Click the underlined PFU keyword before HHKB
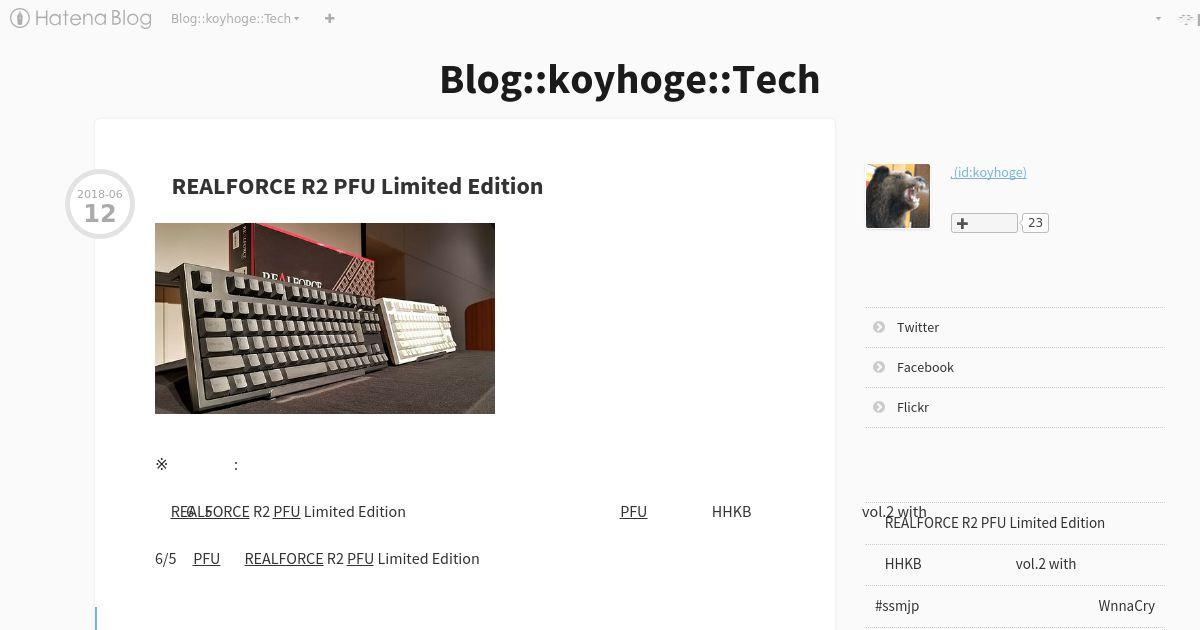This screenshot has height=630, width=1200. click(x=633, y=511)
